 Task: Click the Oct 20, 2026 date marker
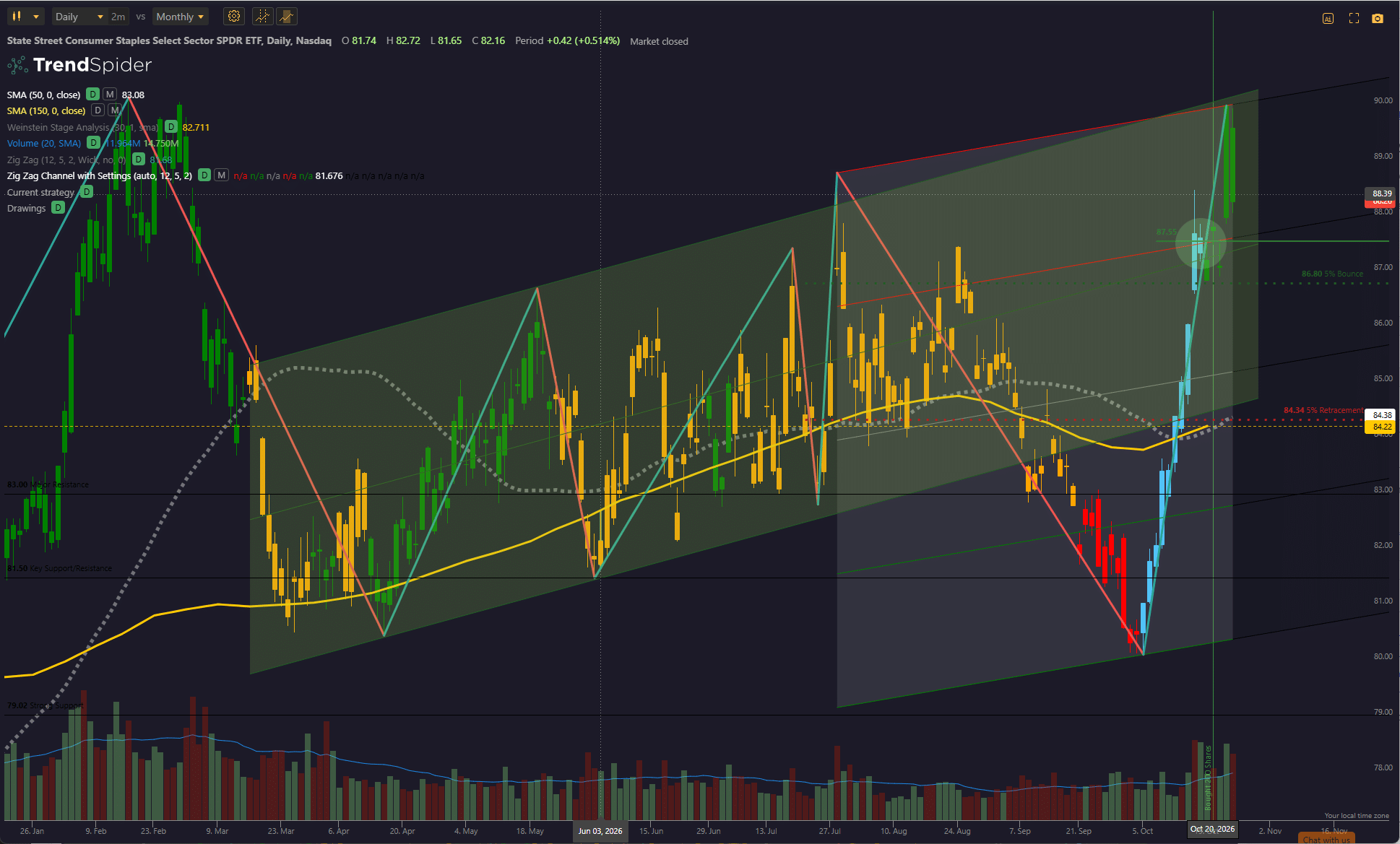coord(1212,829)
